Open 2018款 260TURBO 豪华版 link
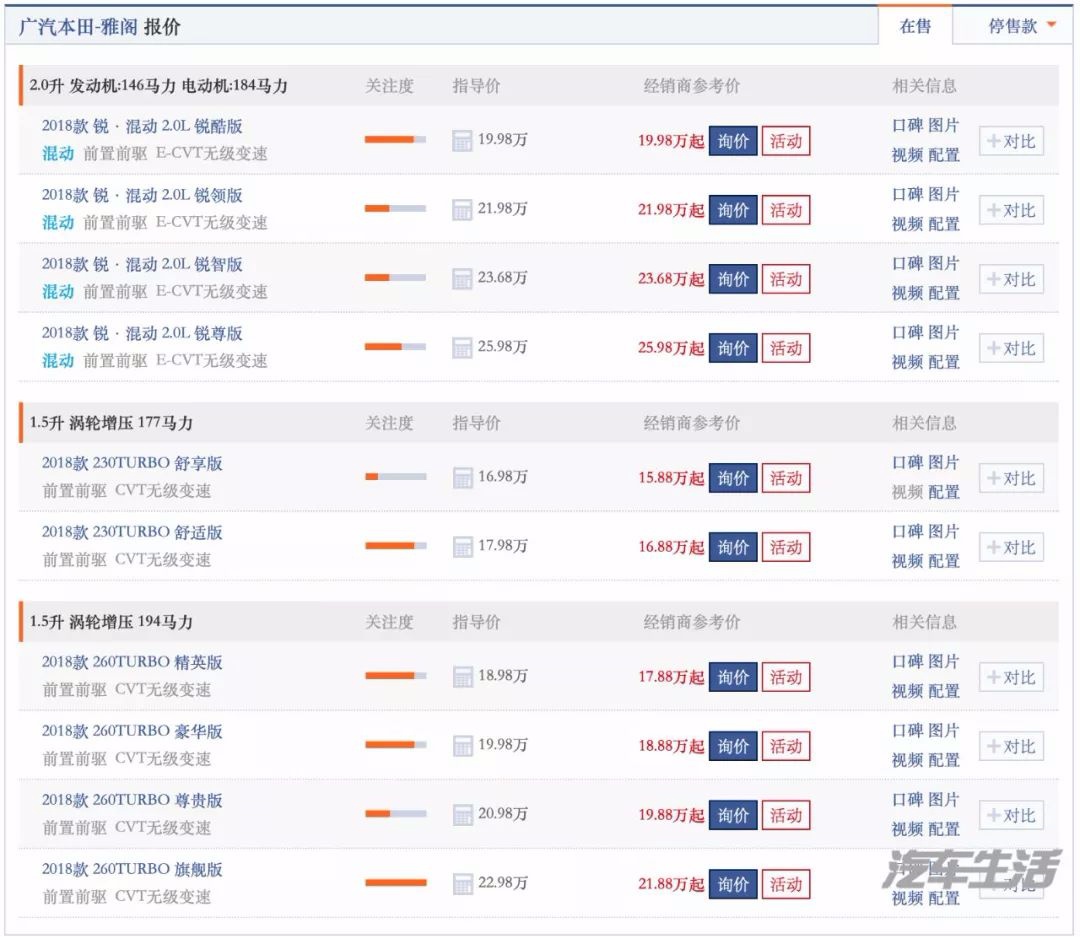 pos(132,731)
